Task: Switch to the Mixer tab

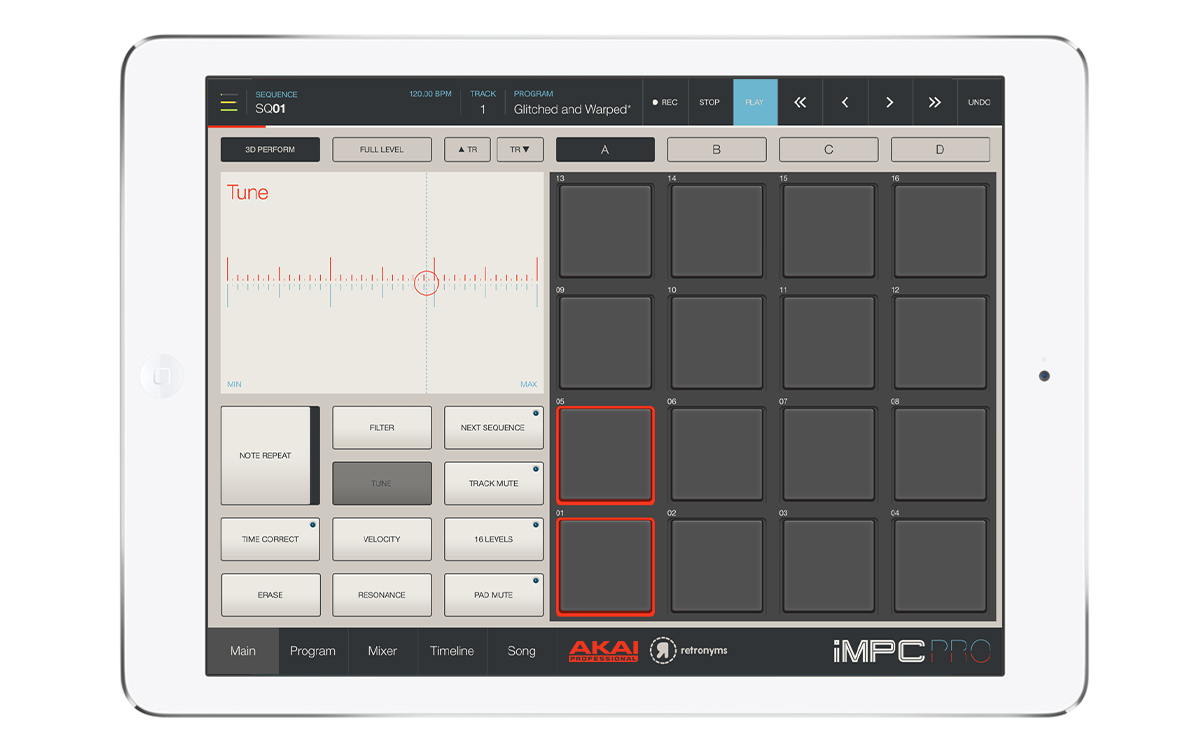Action: click(383, 651)
